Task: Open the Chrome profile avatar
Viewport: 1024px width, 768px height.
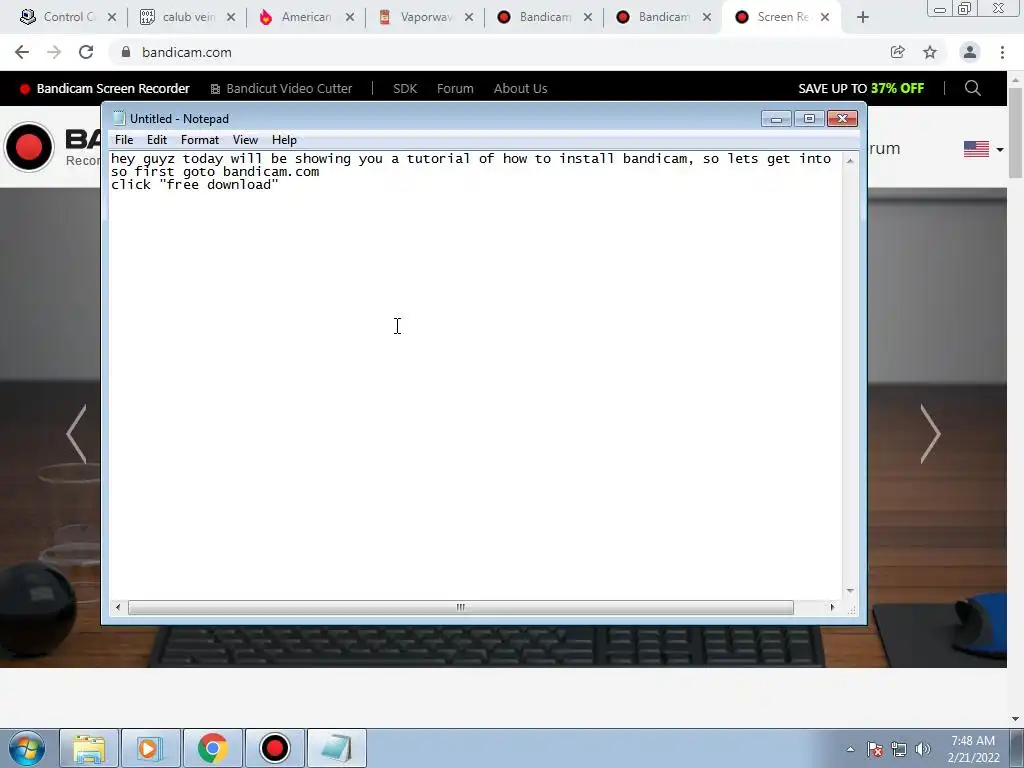Action: (x=970, y=52)
